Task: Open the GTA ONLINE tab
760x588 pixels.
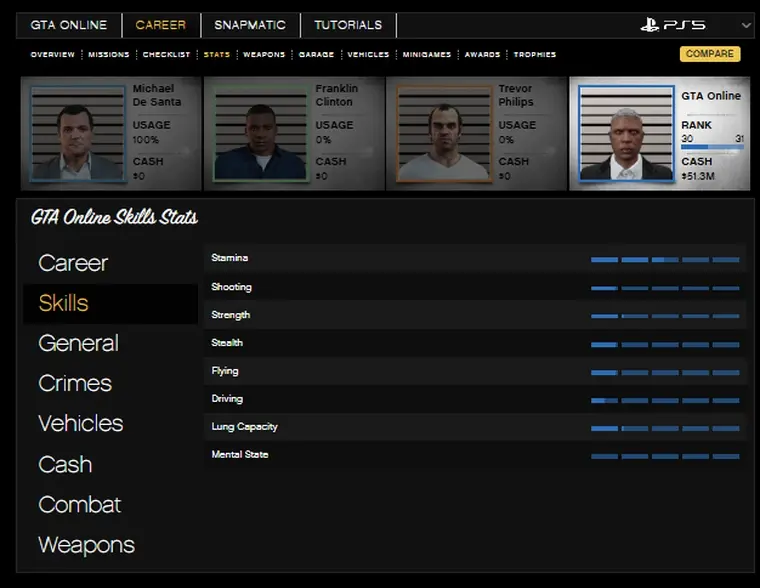Action: pyautogui.click(x=69, y=25)
